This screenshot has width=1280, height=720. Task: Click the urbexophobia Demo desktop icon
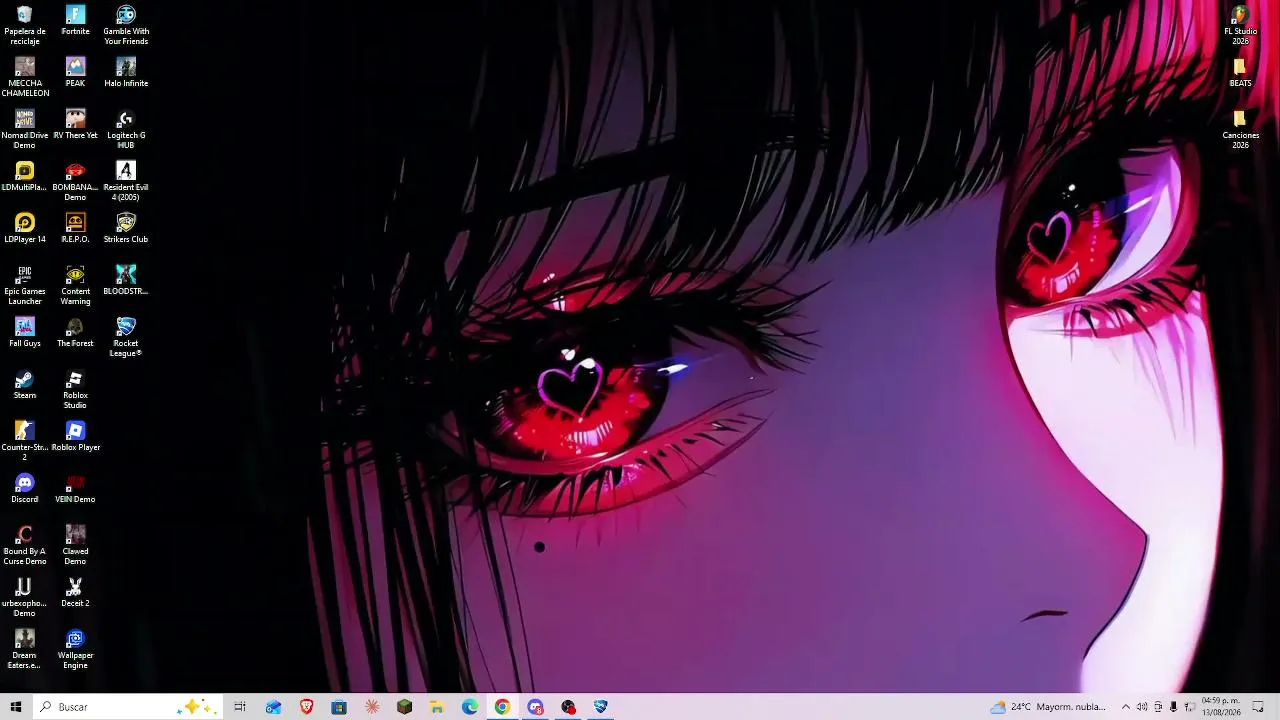coord(25,597)
